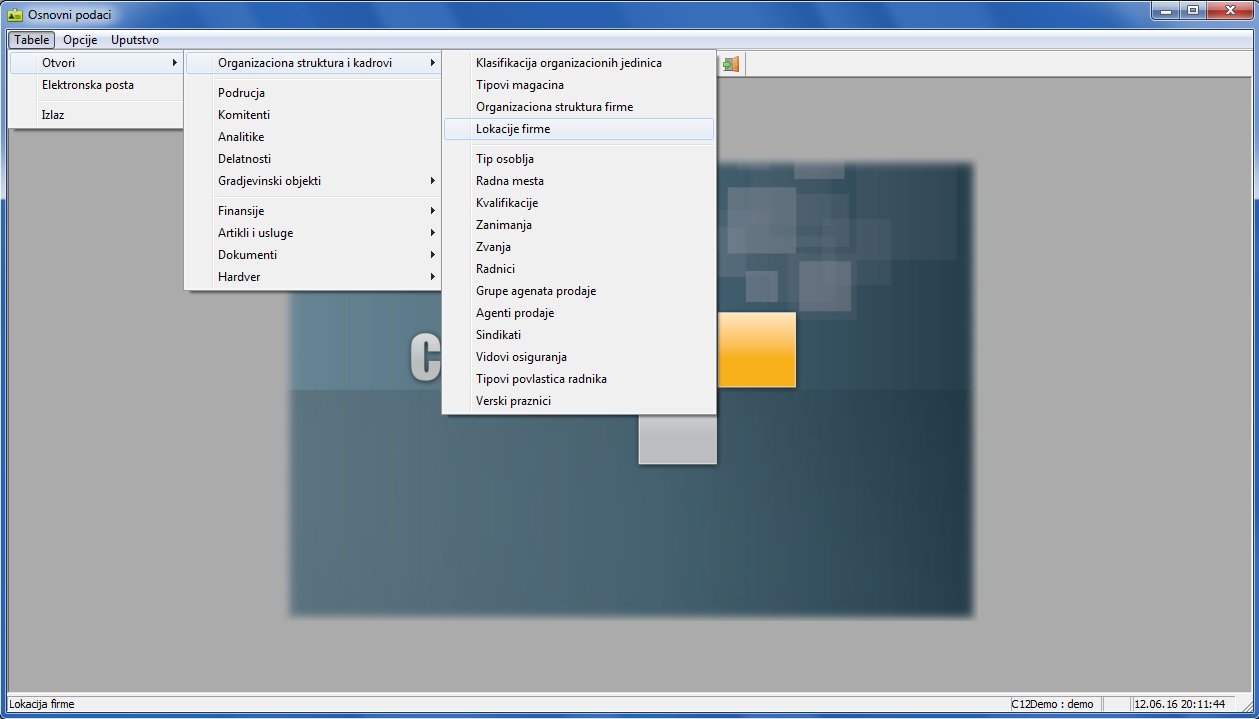Expand the Artikli i usluge submenu
The image size is (1259, 719).
[x=312, y=233]
